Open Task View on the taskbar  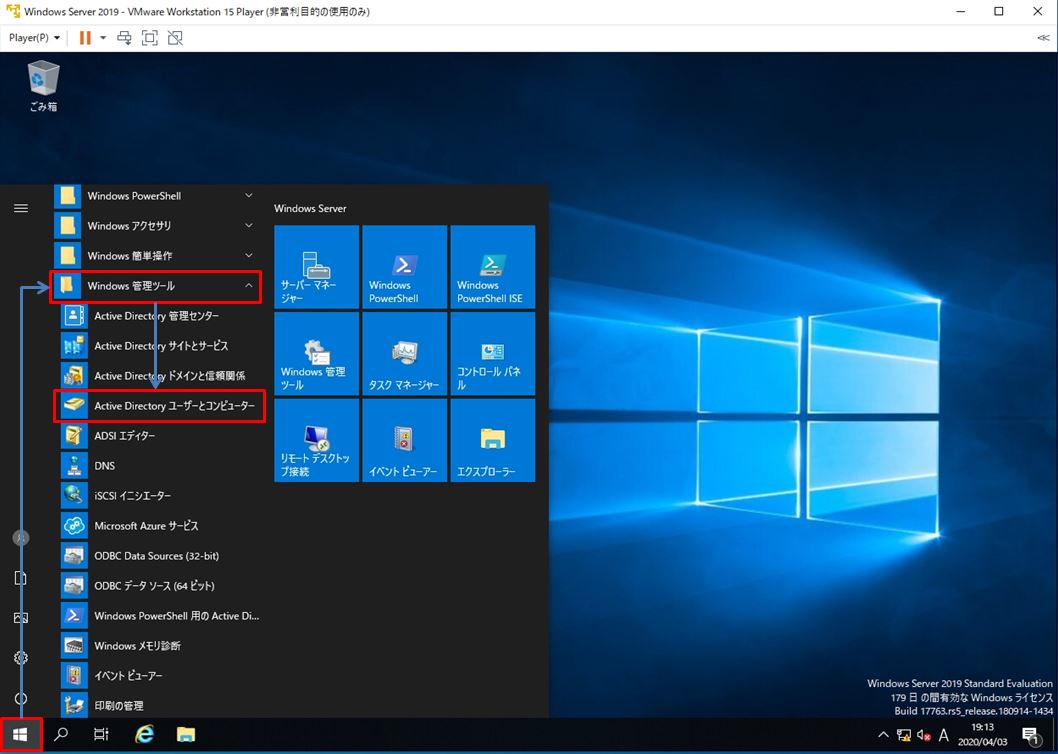coord(101,734)
